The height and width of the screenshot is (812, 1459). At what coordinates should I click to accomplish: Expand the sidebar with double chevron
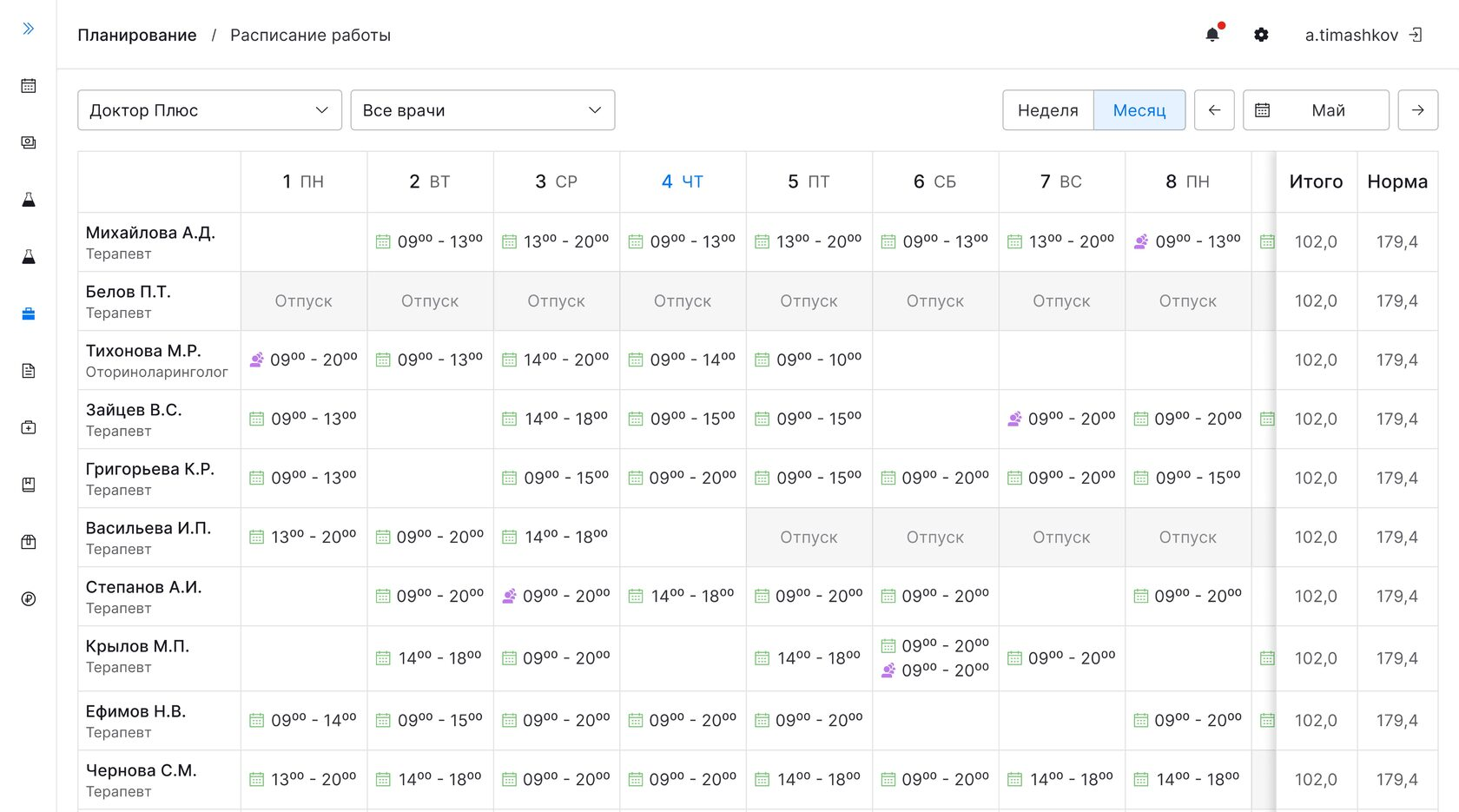point(29,29)
